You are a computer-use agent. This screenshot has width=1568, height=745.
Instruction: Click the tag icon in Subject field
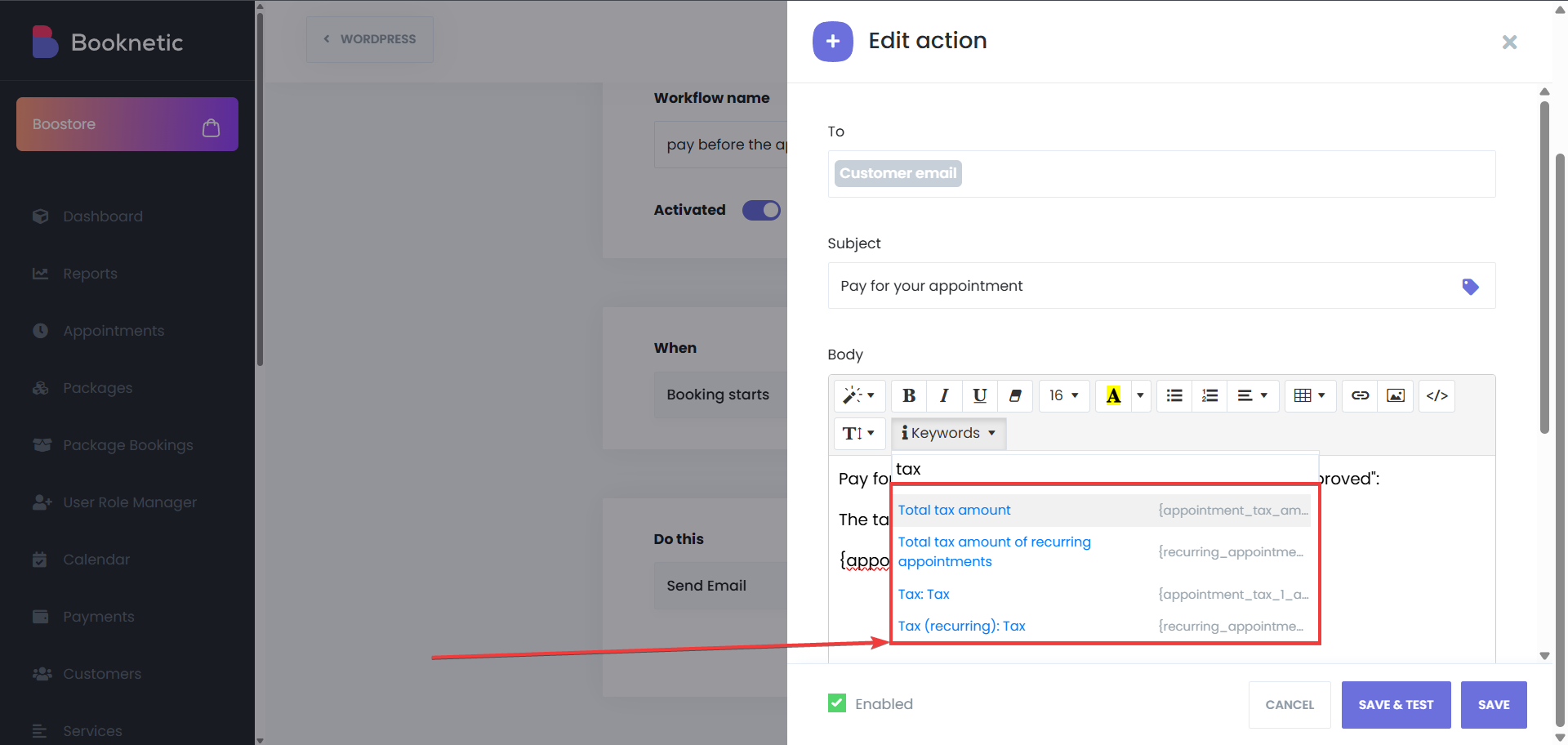(1470, 287)
